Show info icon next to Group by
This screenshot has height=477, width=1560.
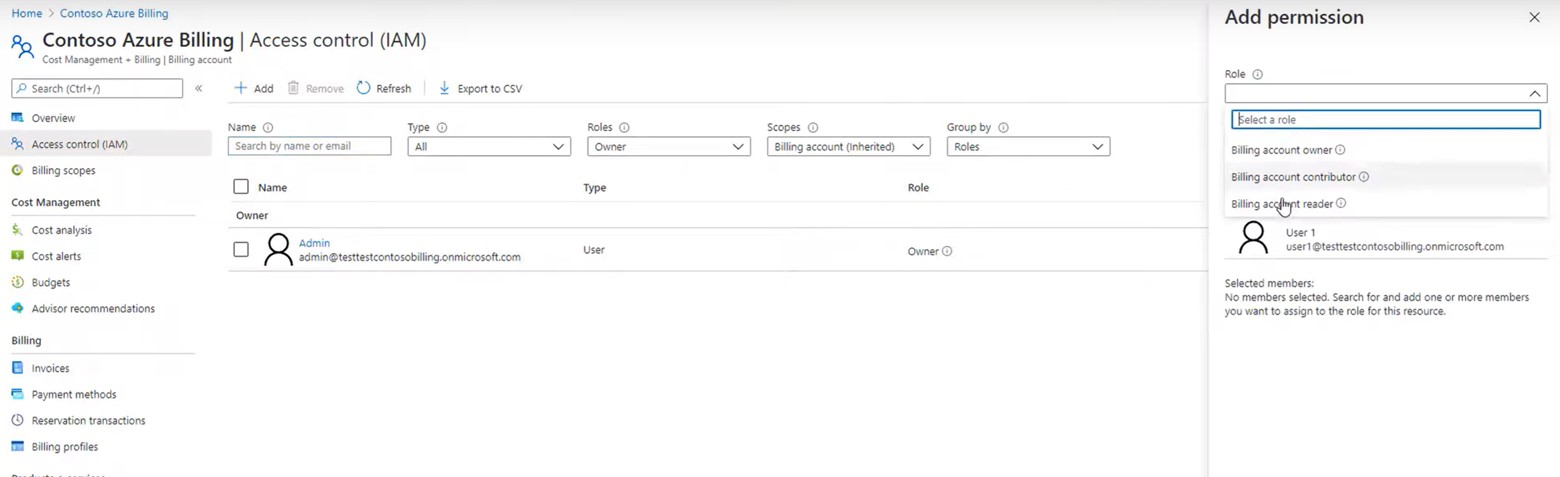pos(1003,128)
